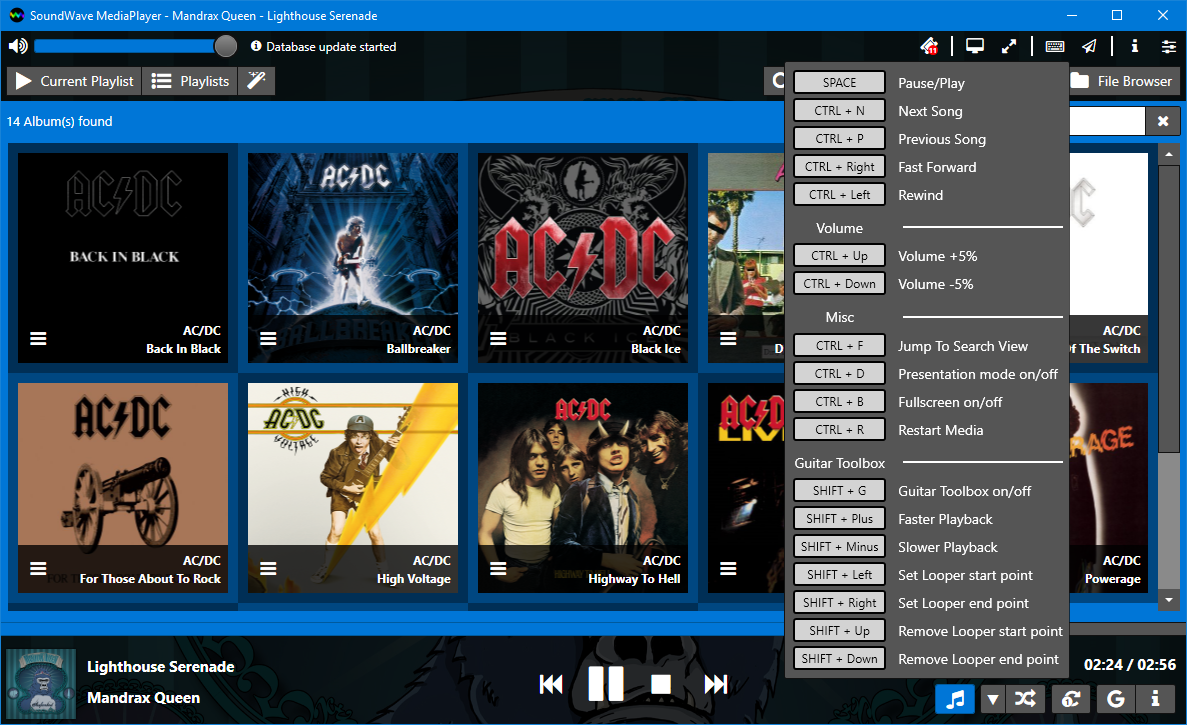Switch to the Current Playlist tab
The width and height of the screenshot is (1187, 725).
click(74, 81)
